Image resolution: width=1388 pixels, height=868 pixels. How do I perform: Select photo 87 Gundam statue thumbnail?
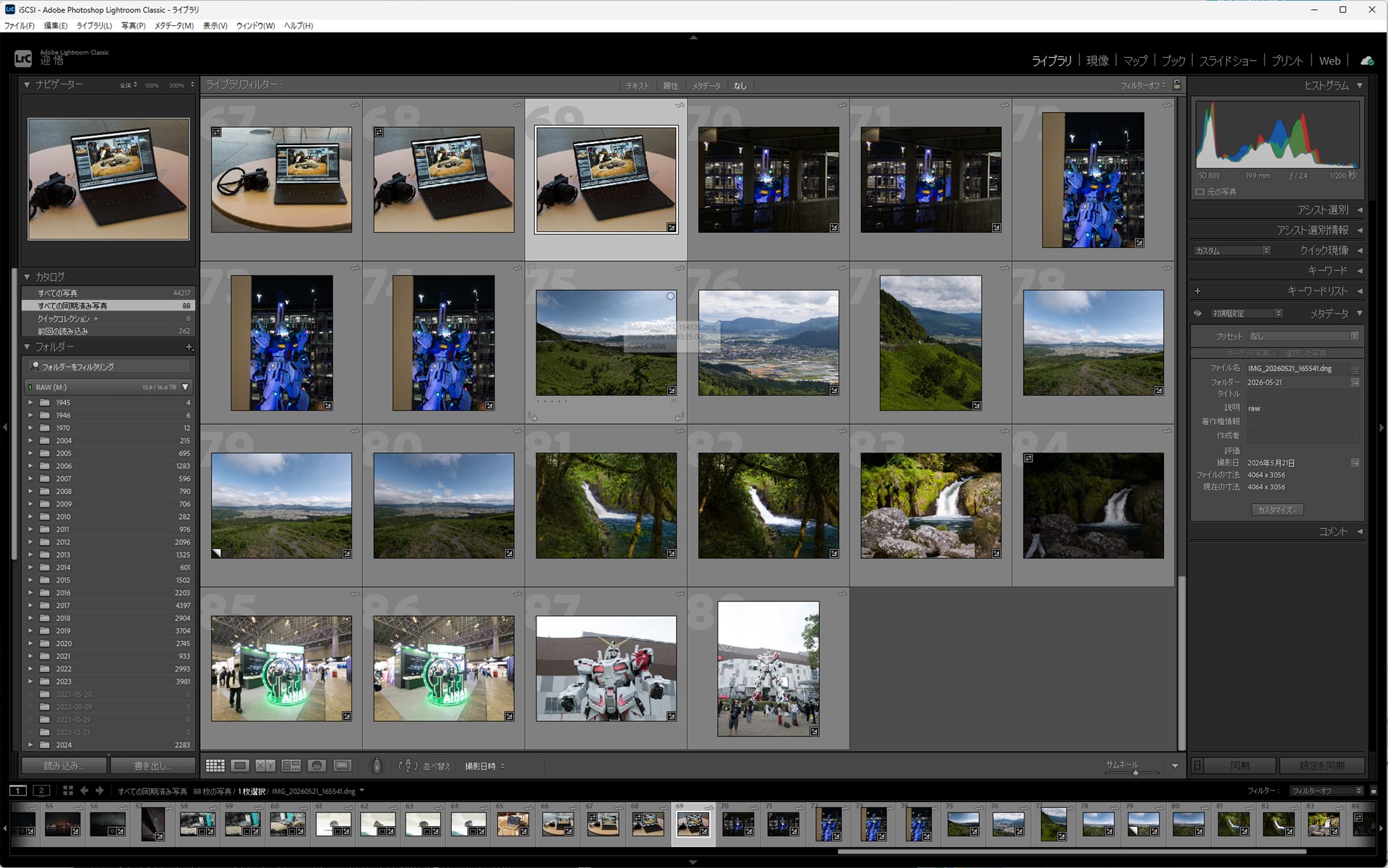tap(606, 669)
